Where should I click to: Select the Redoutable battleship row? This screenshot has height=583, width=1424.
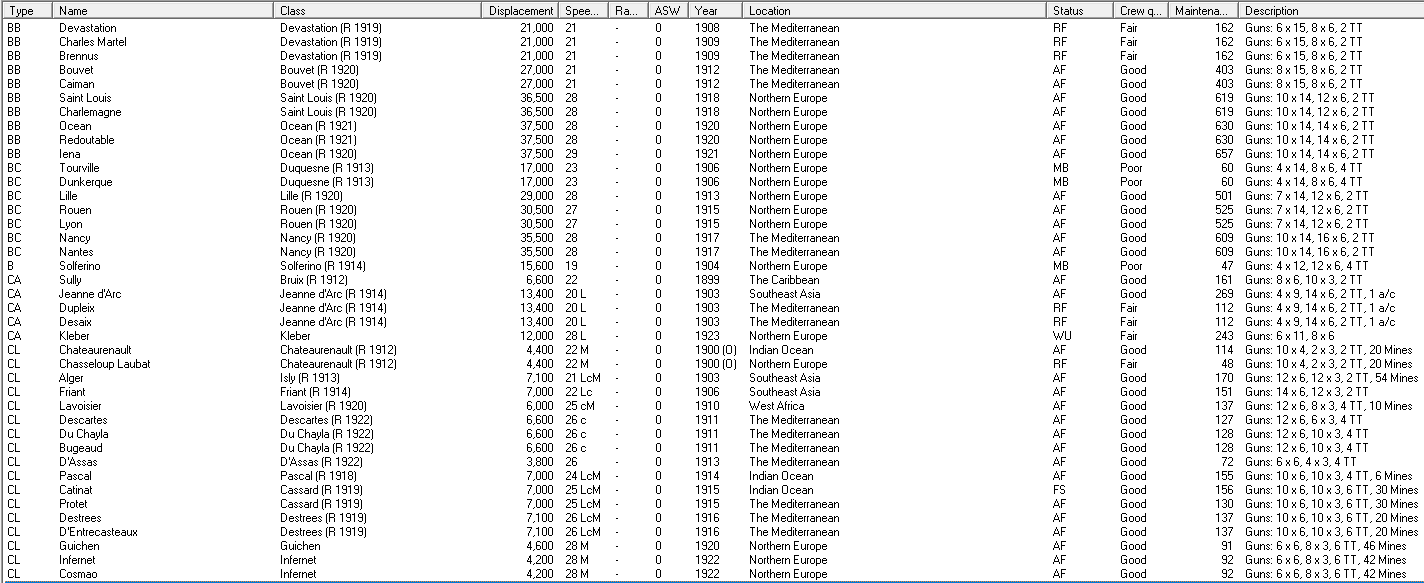coord(87,140)
